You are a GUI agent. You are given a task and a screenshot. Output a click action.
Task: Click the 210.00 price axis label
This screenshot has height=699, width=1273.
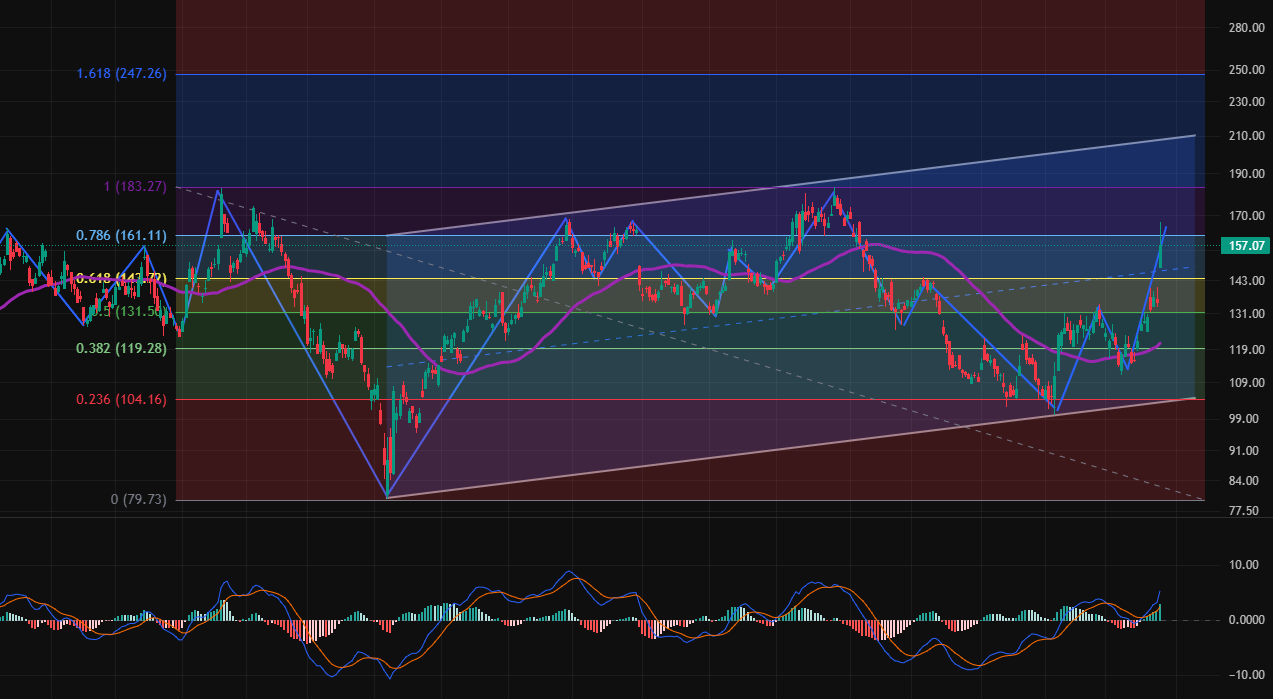tap(1245, 136)
